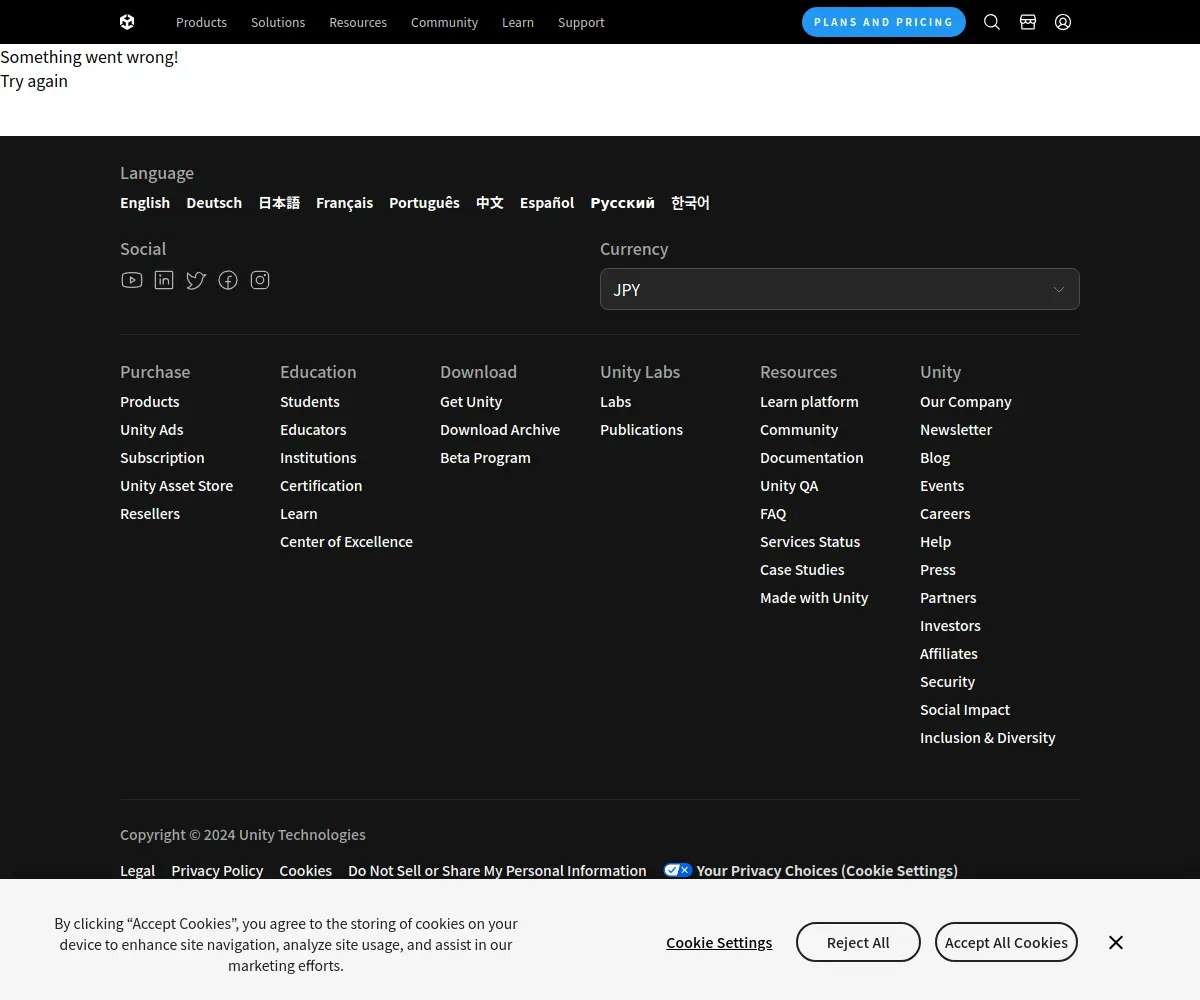Open the Learn menu in the header
This screenshot has width=1200, height=1000.
518,22
